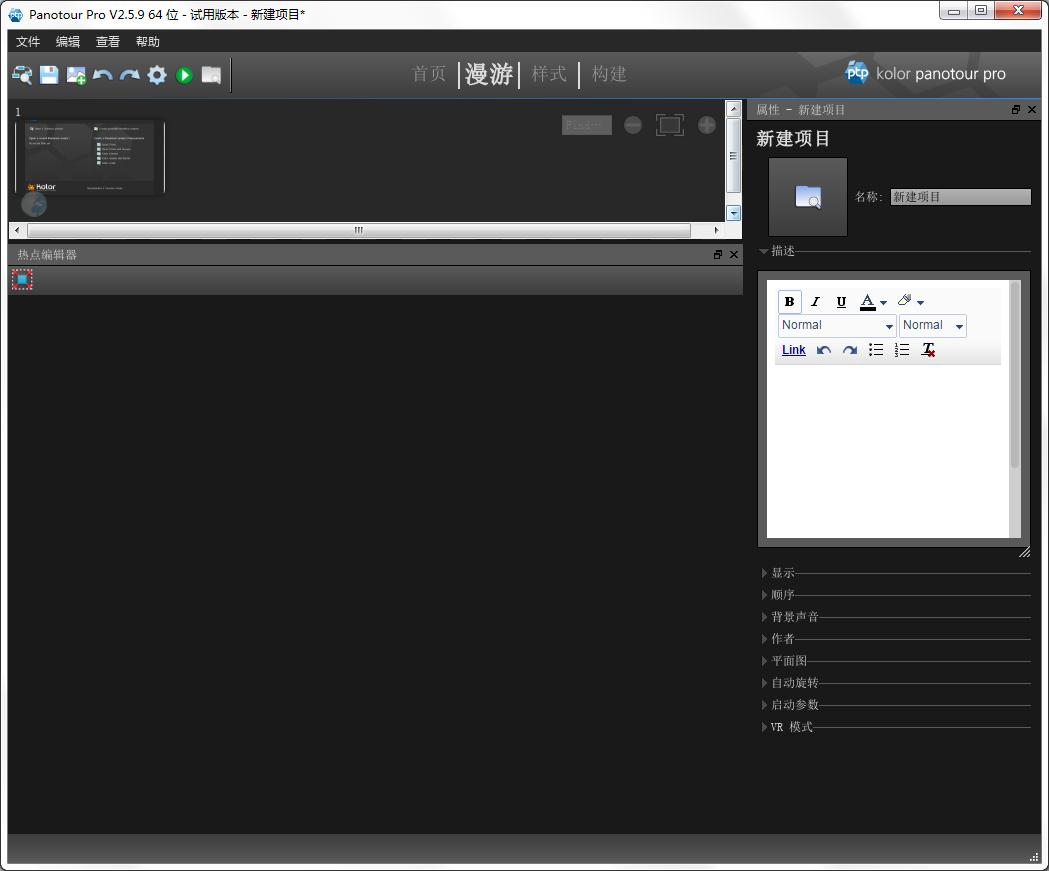Click the remove formatting icon in description editor
Screen dimensions: 1049x871
928,350
